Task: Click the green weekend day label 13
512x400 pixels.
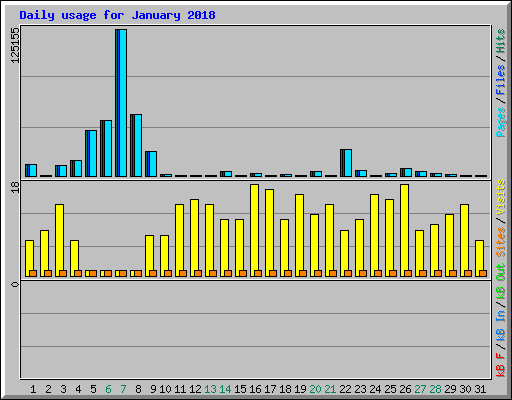Action: 210,389
